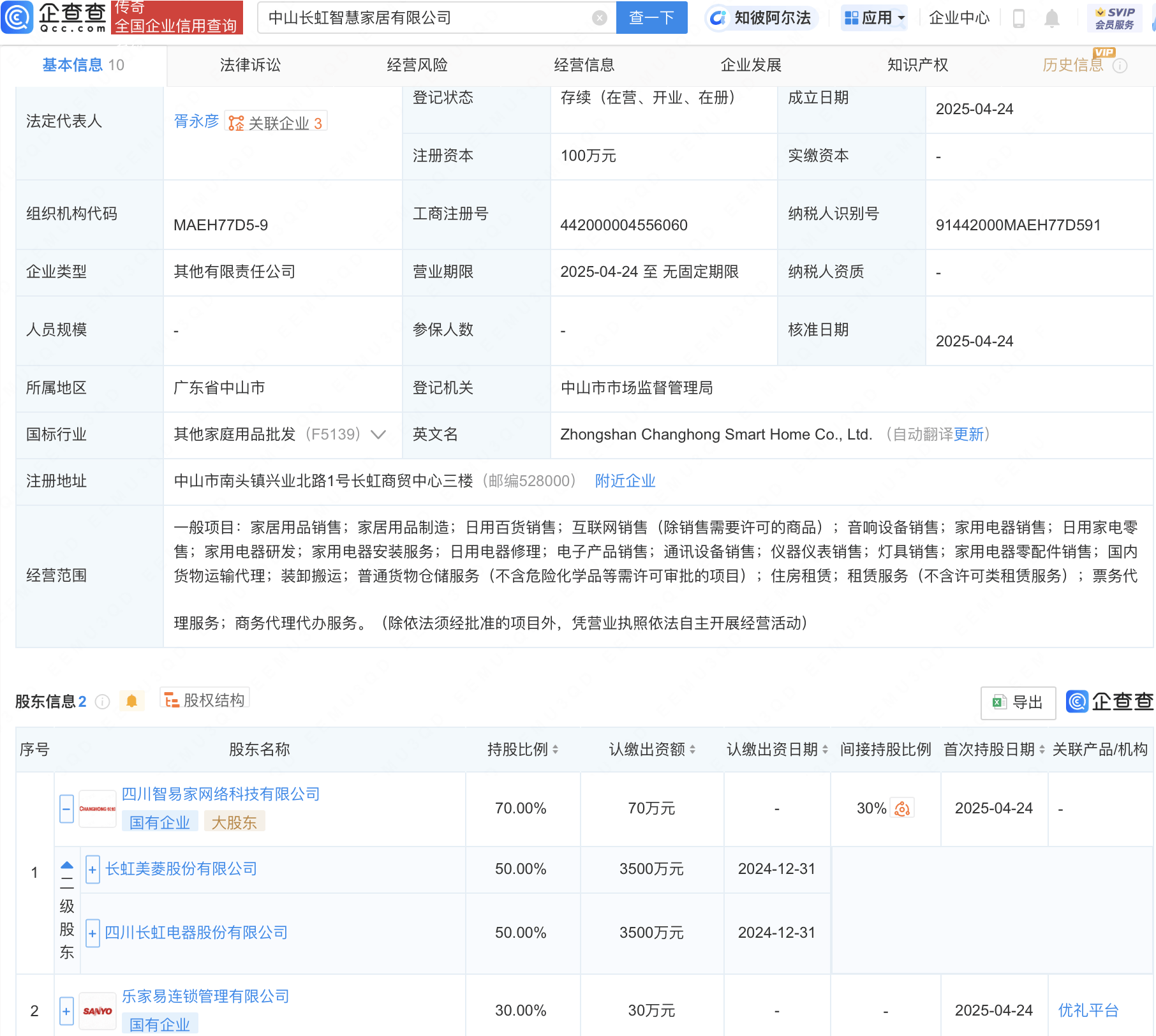Go to Qichacha home logo
The image size is (1156, 1036).
(54, 17)
